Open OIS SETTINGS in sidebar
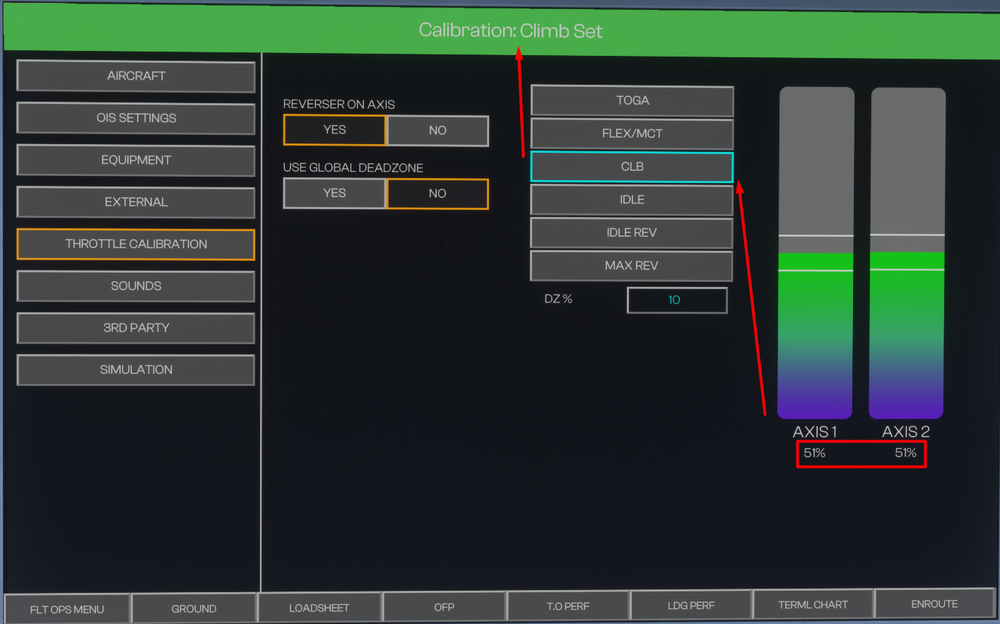This screenshot has height=624, width=1000. coord(136,118)
